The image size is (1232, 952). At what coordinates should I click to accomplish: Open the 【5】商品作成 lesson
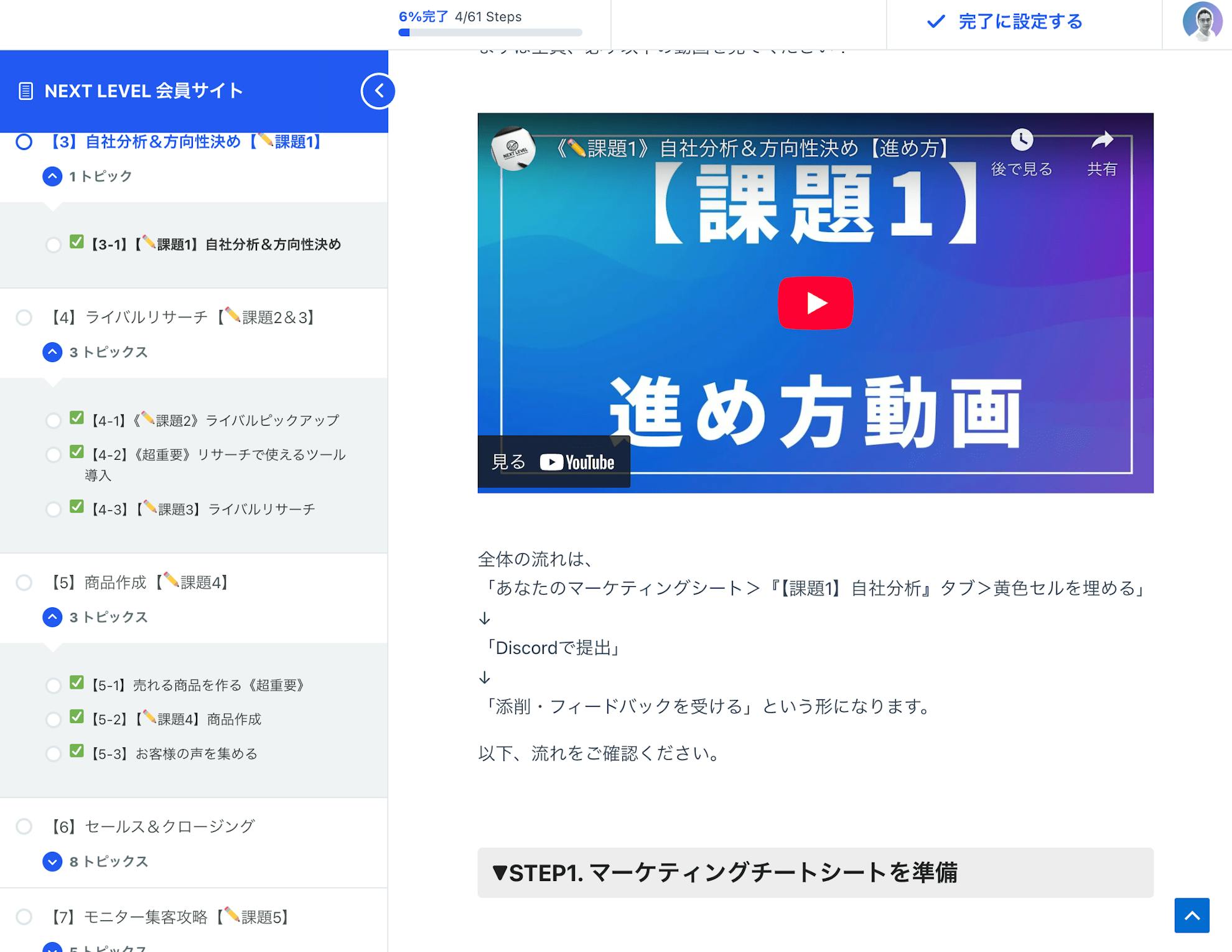141,582
